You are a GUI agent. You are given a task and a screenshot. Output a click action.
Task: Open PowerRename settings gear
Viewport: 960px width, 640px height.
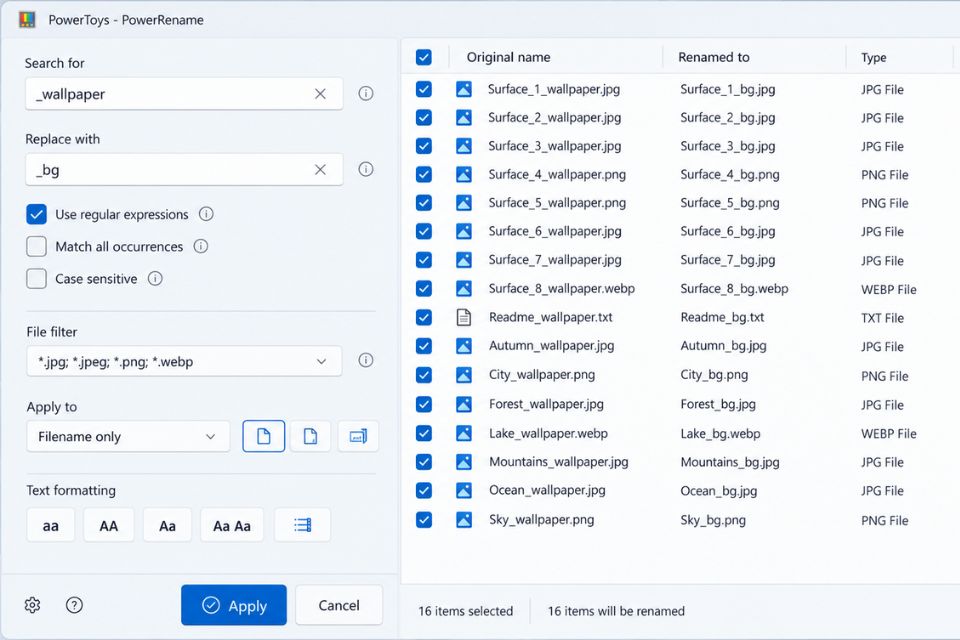coord(32,605)
